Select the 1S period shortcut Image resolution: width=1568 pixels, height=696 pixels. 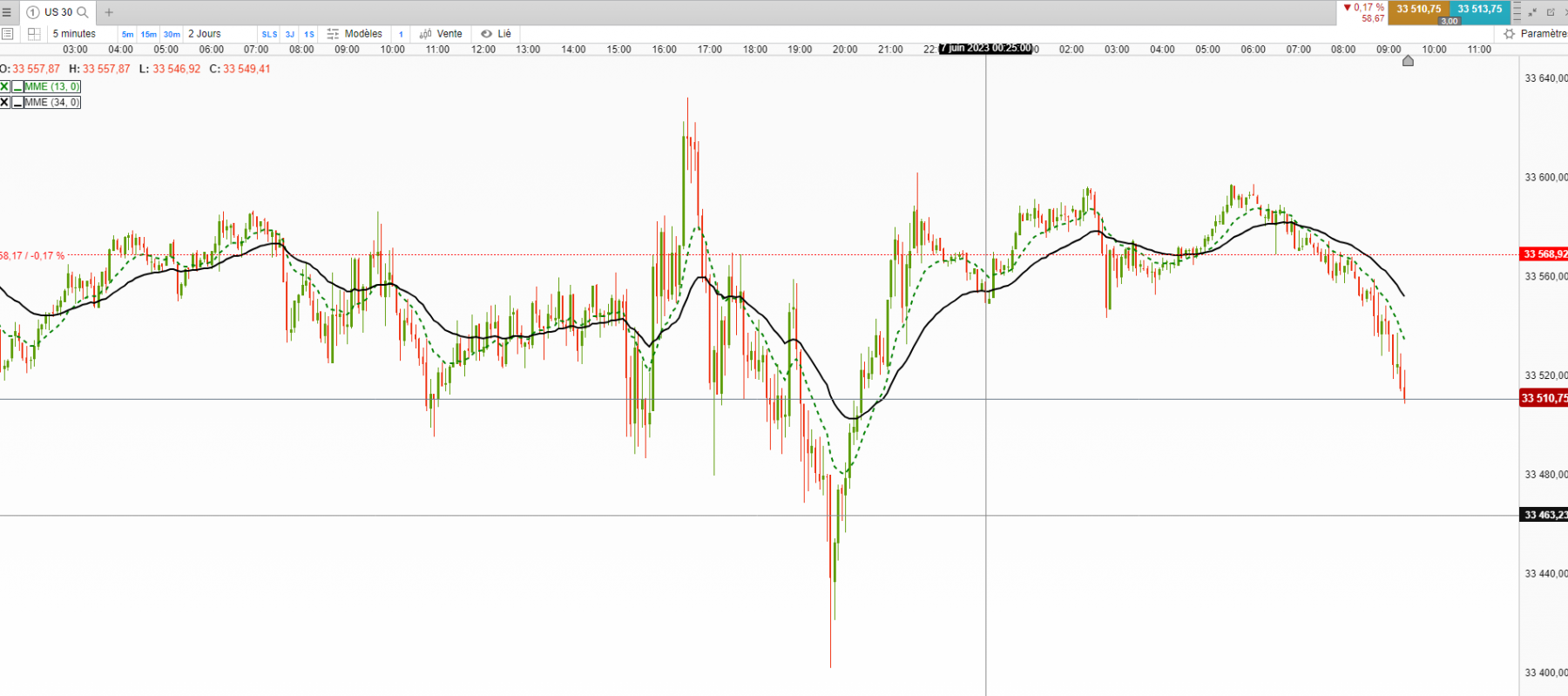click(309, 35)
